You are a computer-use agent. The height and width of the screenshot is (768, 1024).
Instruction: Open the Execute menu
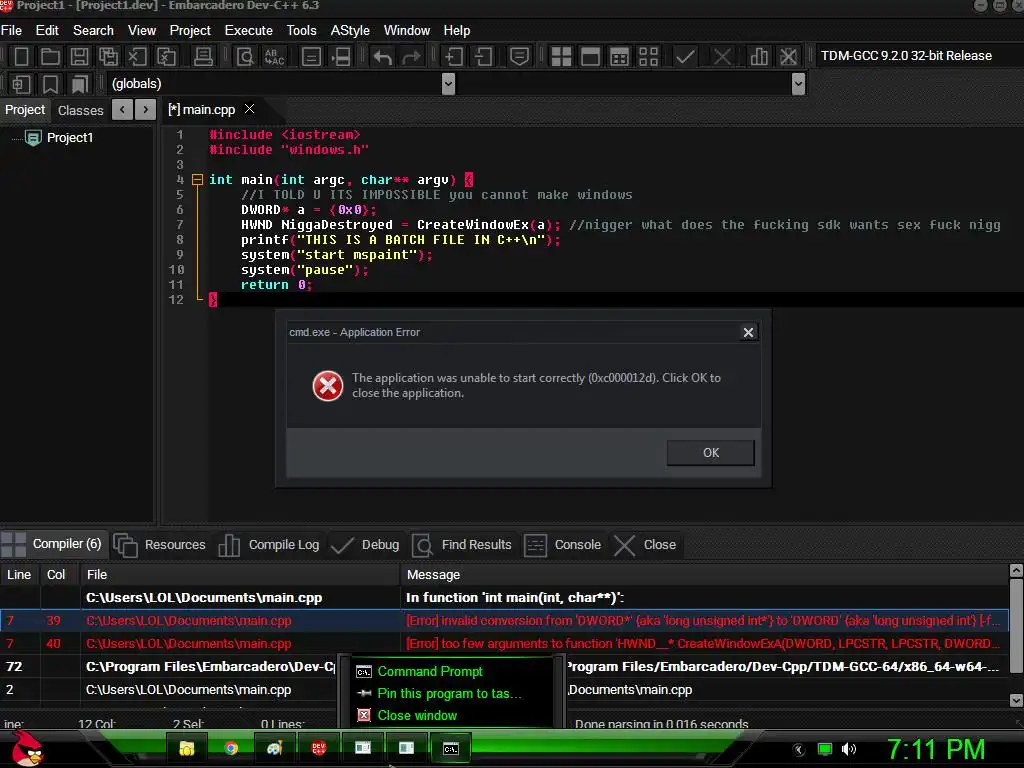click(248, 31)
